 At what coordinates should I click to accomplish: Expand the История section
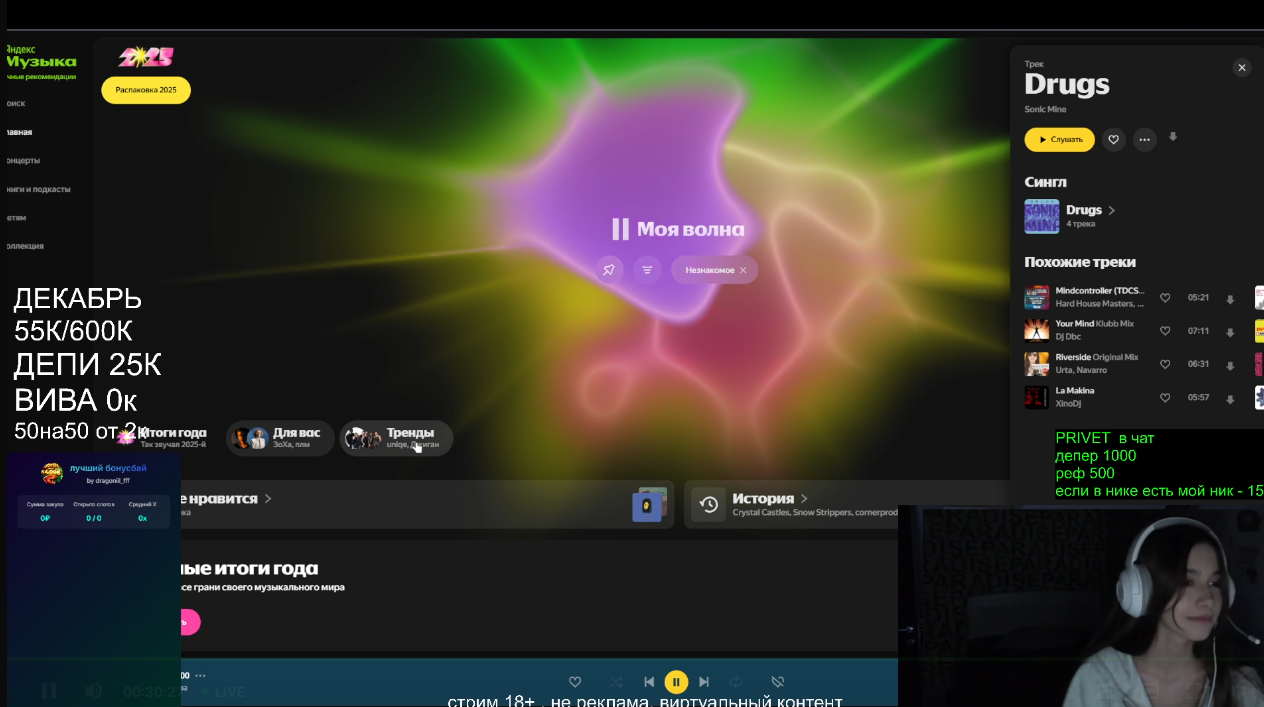point(804,498)
